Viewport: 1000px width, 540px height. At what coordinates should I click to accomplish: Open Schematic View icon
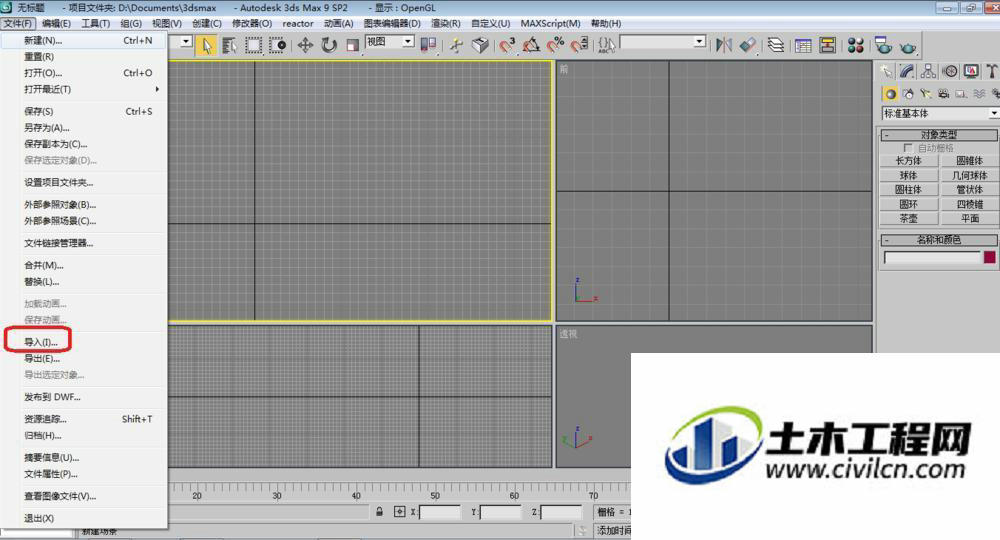(828, 46)
